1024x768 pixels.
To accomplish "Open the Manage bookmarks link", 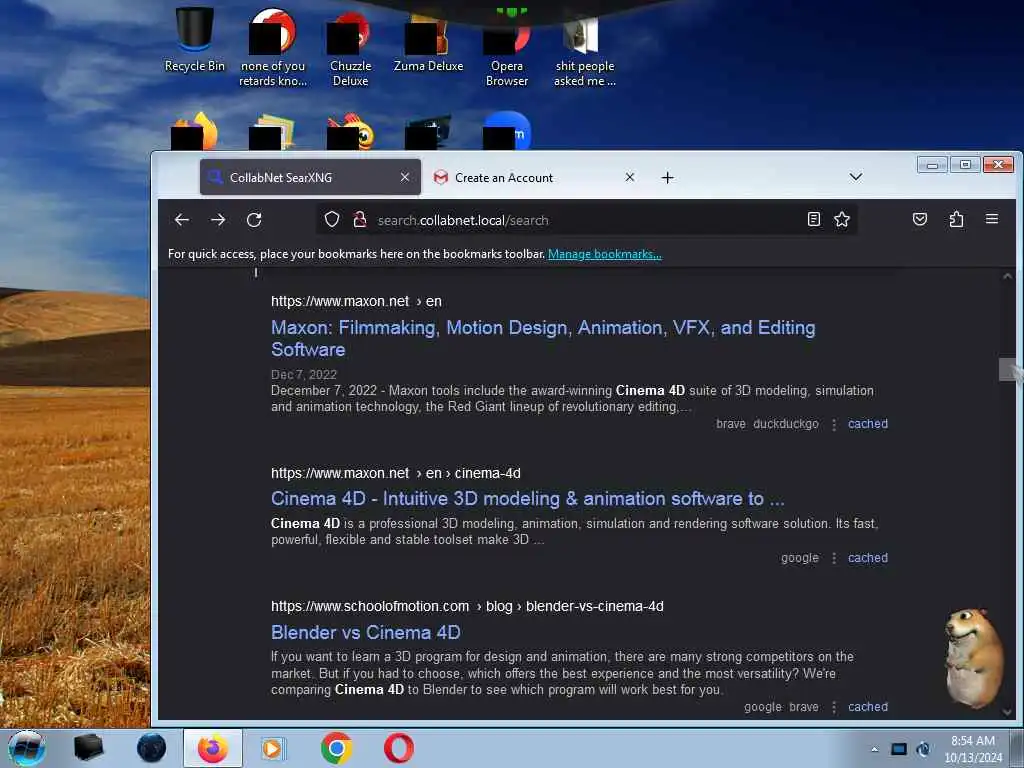I will tap(605, 254).
